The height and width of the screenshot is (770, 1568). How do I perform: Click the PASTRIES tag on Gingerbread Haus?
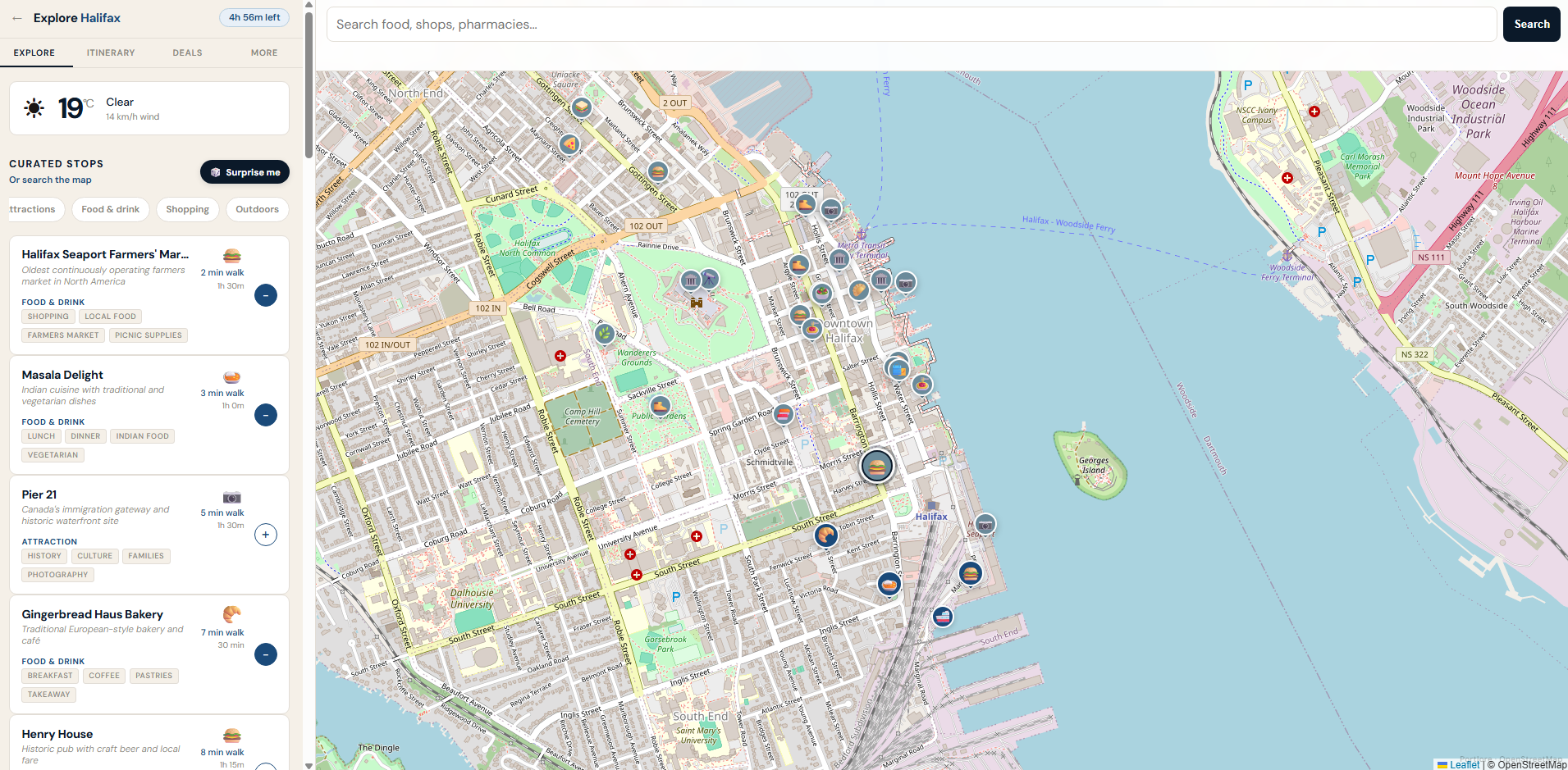[154, 676]
